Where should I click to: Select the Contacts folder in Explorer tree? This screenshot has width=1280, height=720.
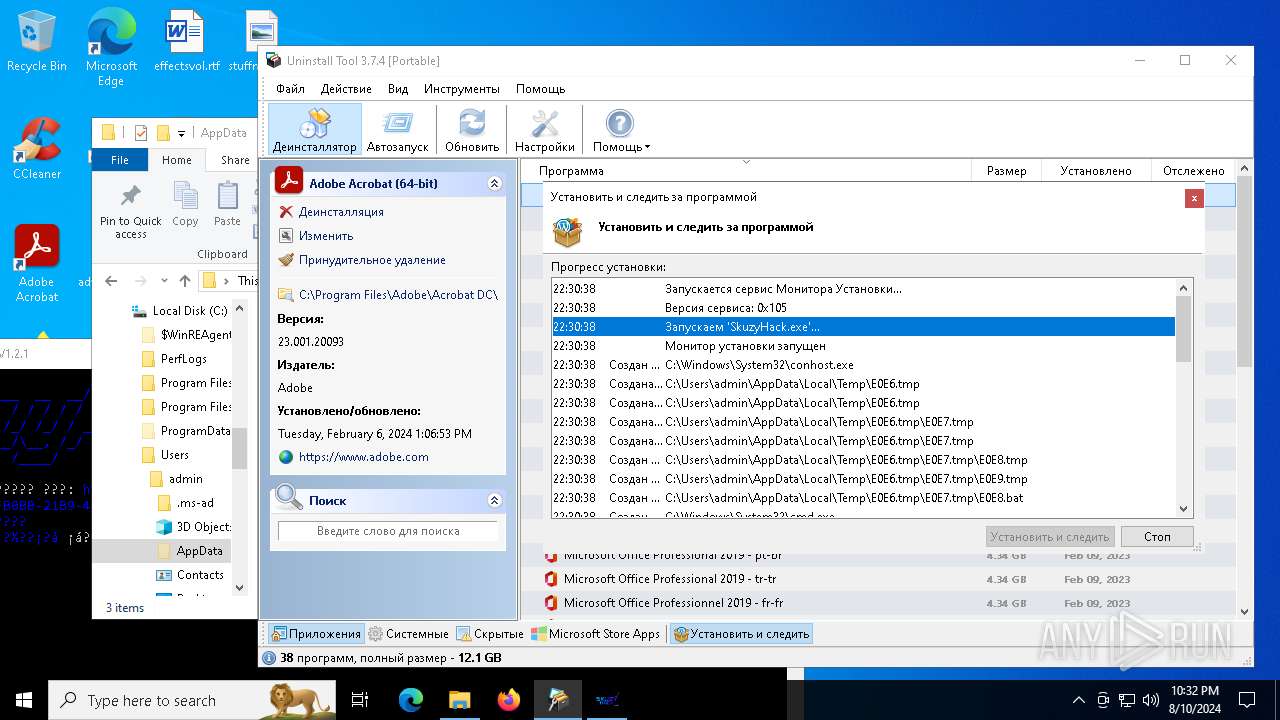(189, 575)
